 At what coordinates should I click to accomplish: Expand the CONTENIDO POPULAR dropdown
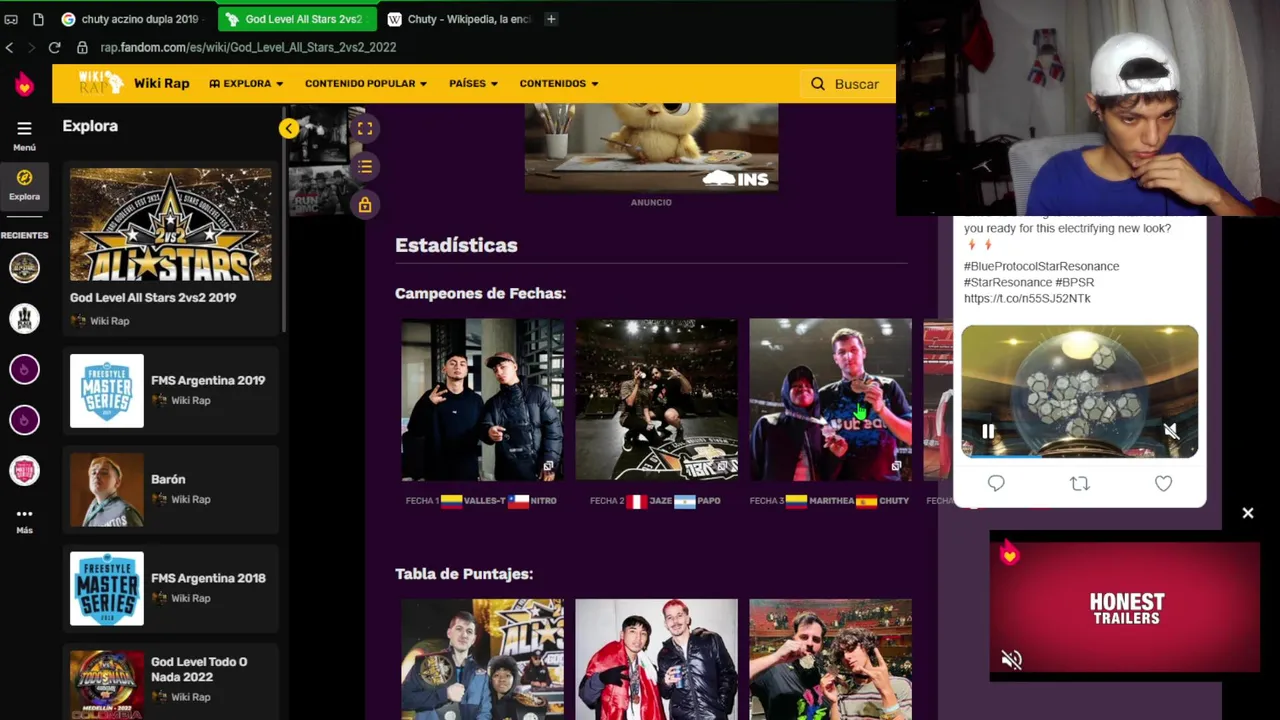tap(366, 84)
